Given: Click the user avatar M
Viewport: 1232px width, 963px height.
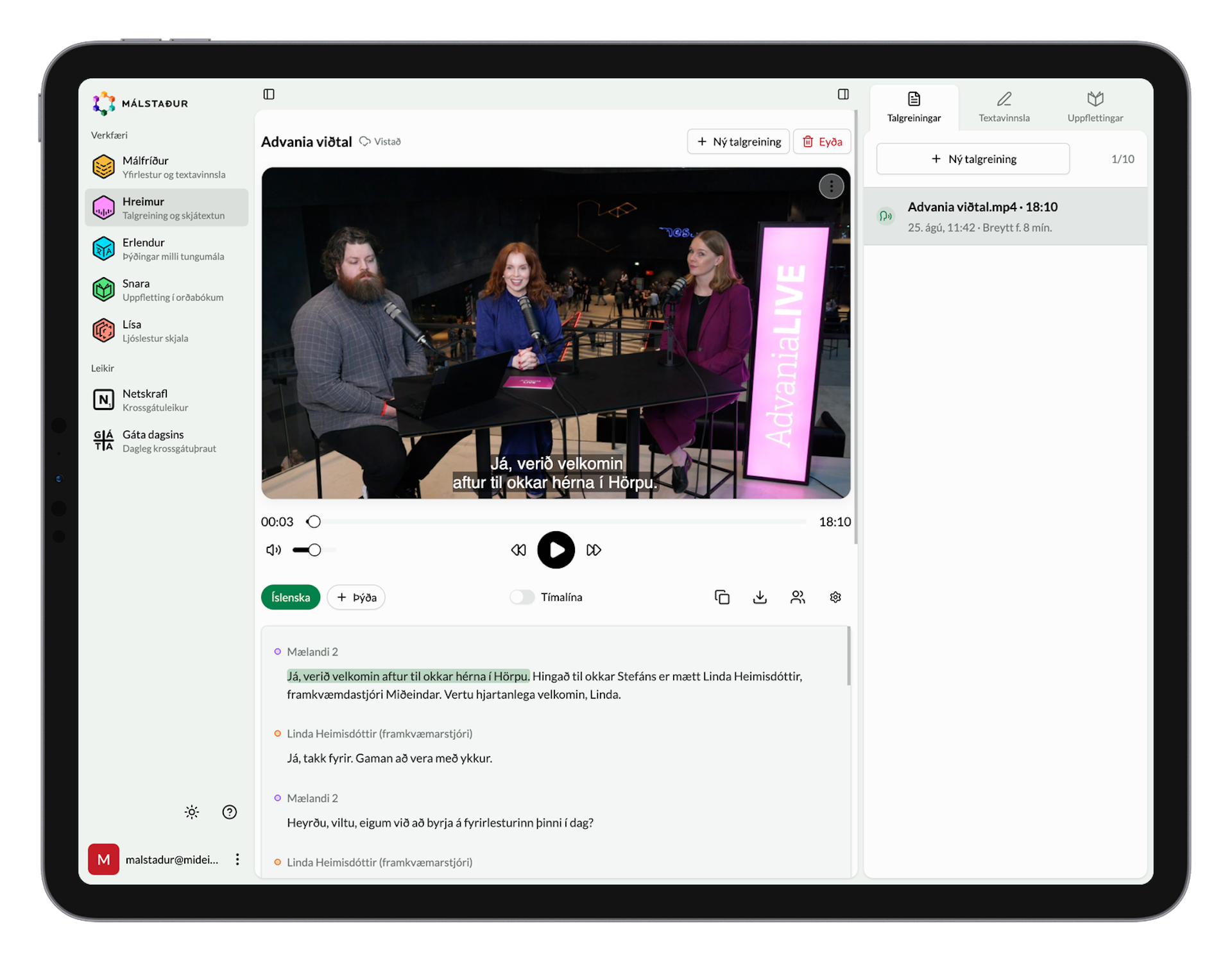Looking at the screenshot, I should tap(104, 860).
